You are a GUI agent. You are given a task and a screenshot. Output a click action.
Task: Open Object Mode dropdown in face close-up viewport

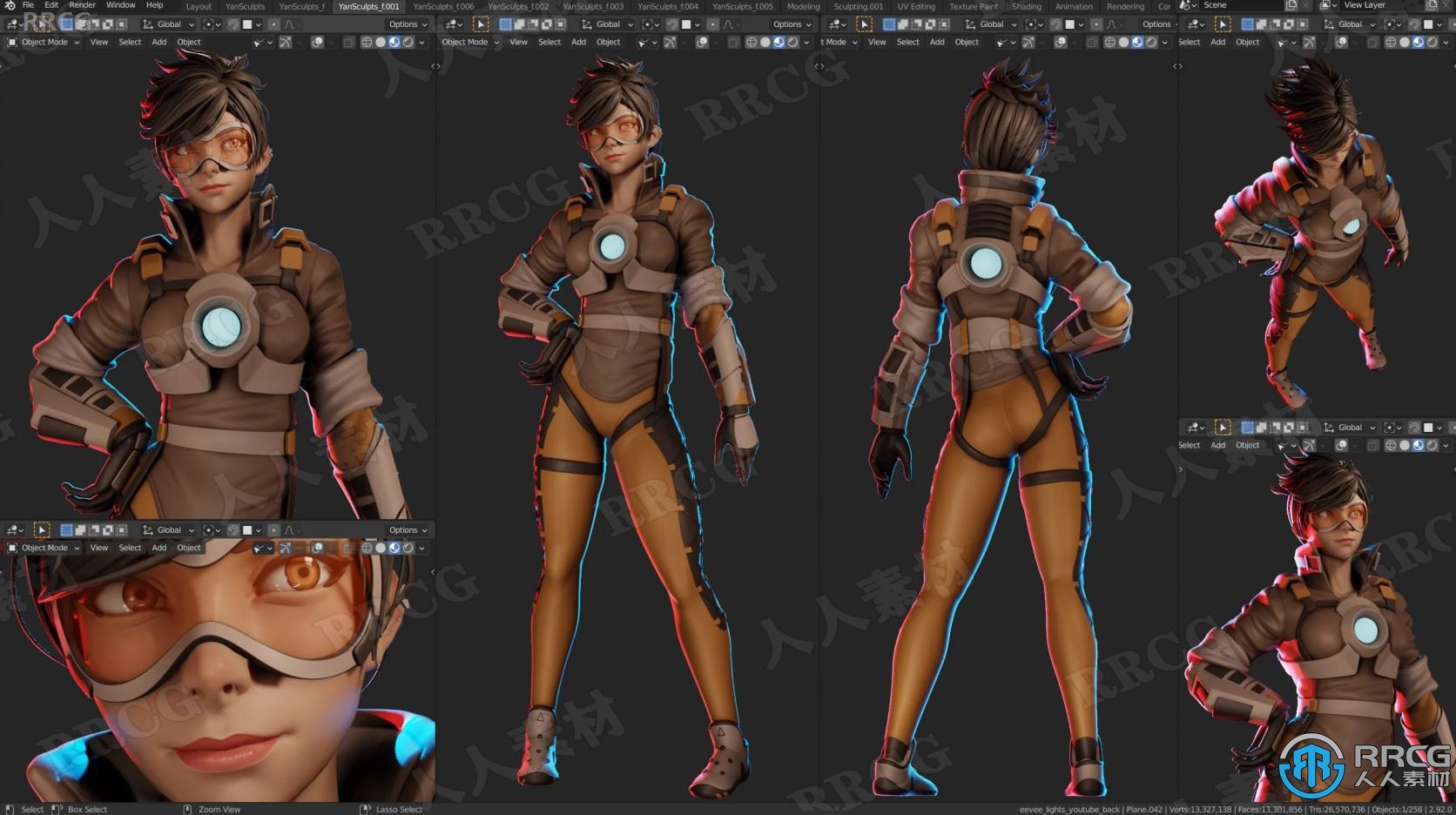[44, 548]
